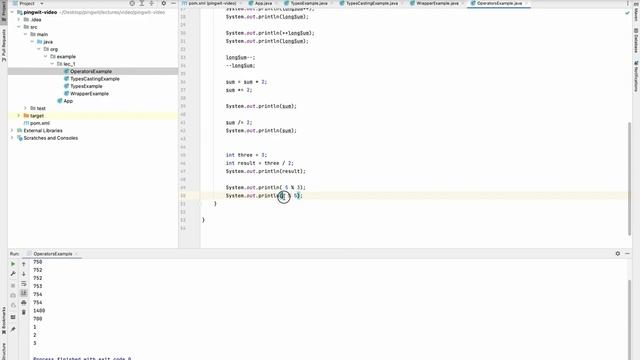The width and height of the screenshot is (640, 360).
Task: Clear all console output with trash icon
Action: point(24,312)
